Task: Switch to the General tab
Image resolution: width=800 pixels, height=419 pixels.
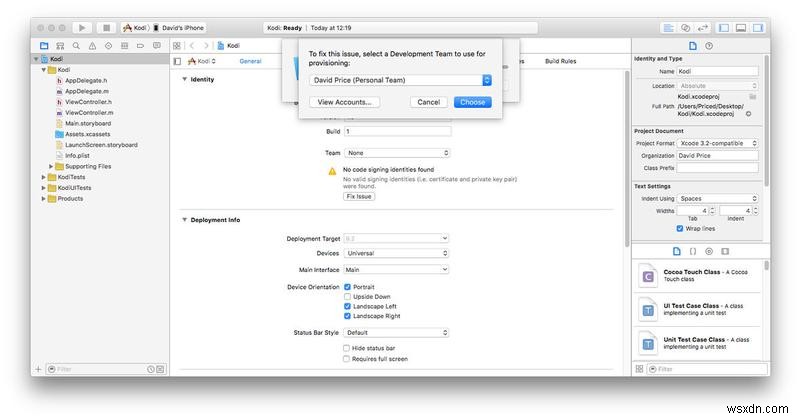Action: pyautogui.click(x=251, y=61)
